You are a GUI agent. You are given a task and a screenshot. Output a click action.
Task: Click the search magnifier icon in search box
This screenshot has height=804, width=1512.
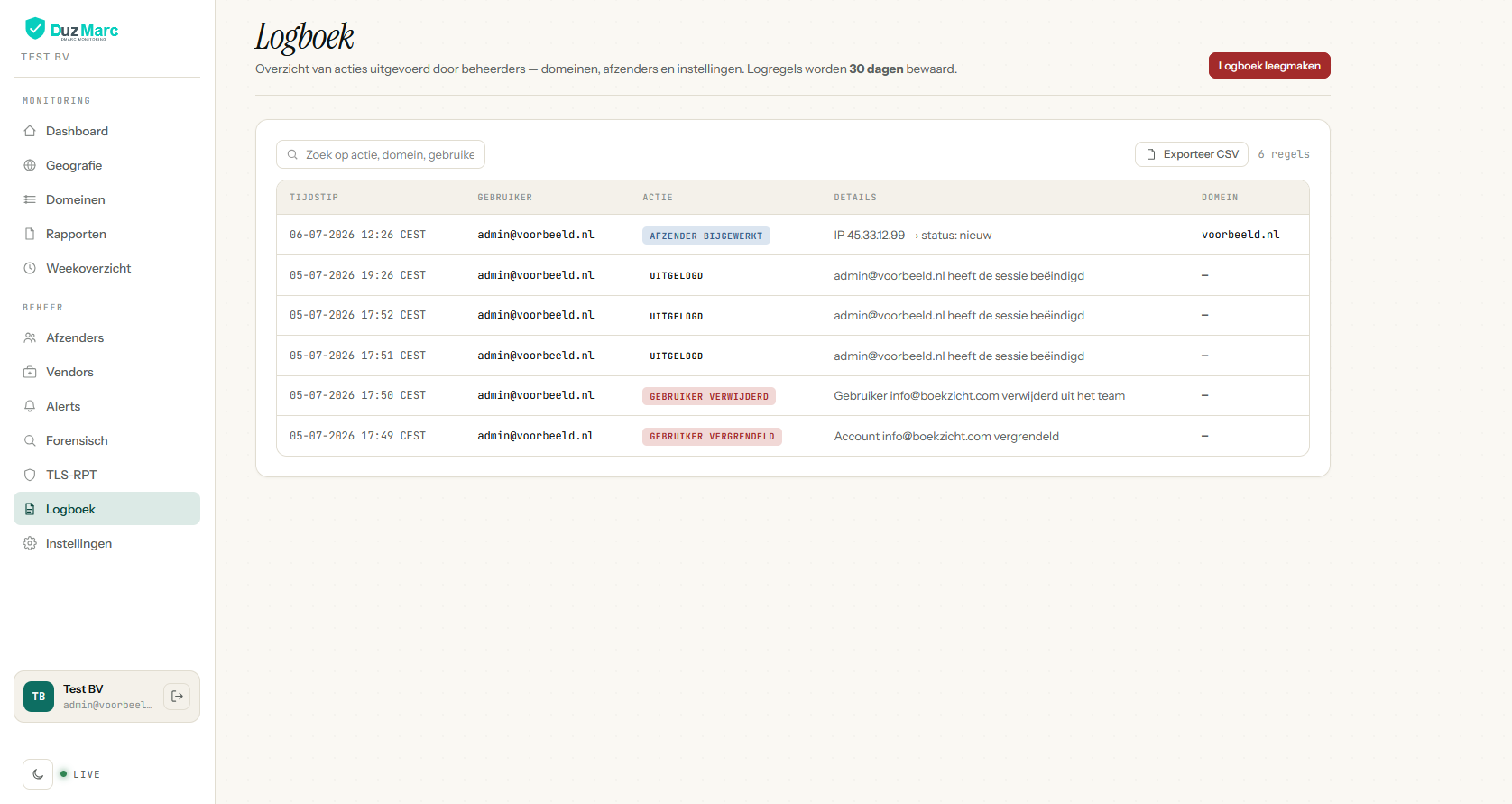292,154
